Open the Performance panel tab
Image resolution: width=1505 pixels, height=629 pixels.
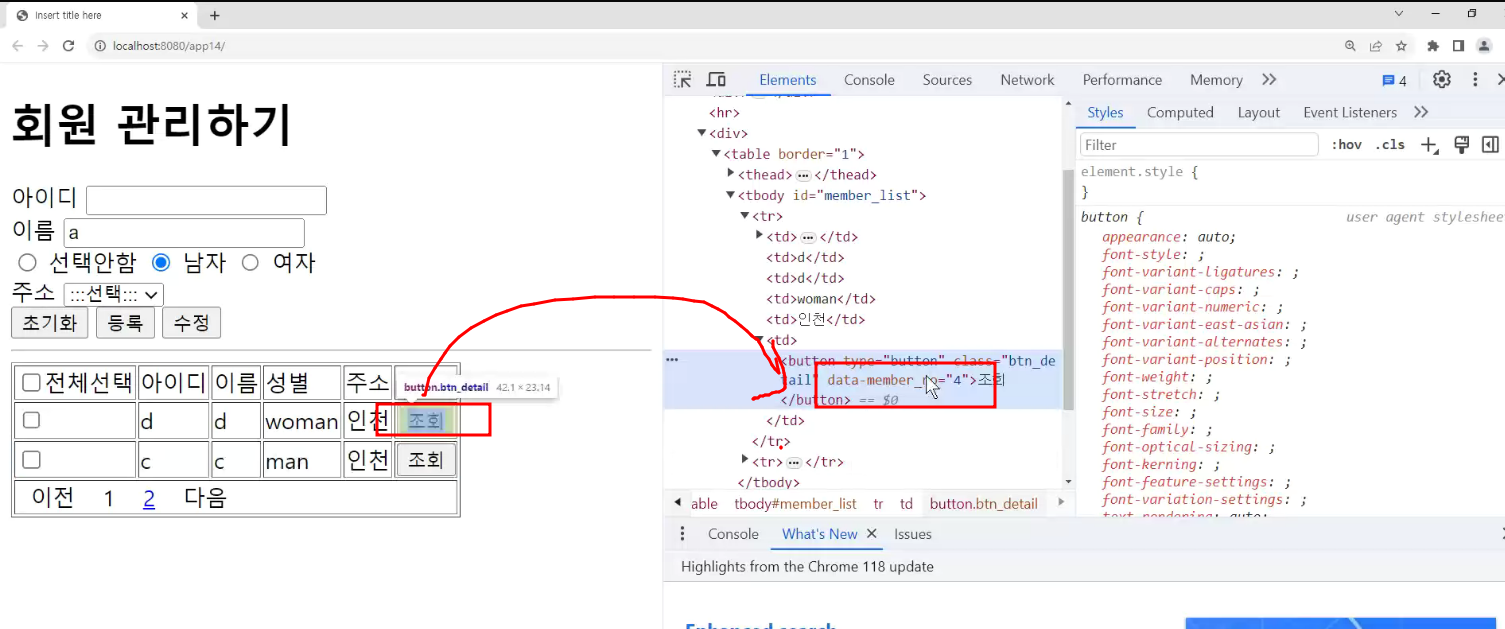tap(1122, 80)
